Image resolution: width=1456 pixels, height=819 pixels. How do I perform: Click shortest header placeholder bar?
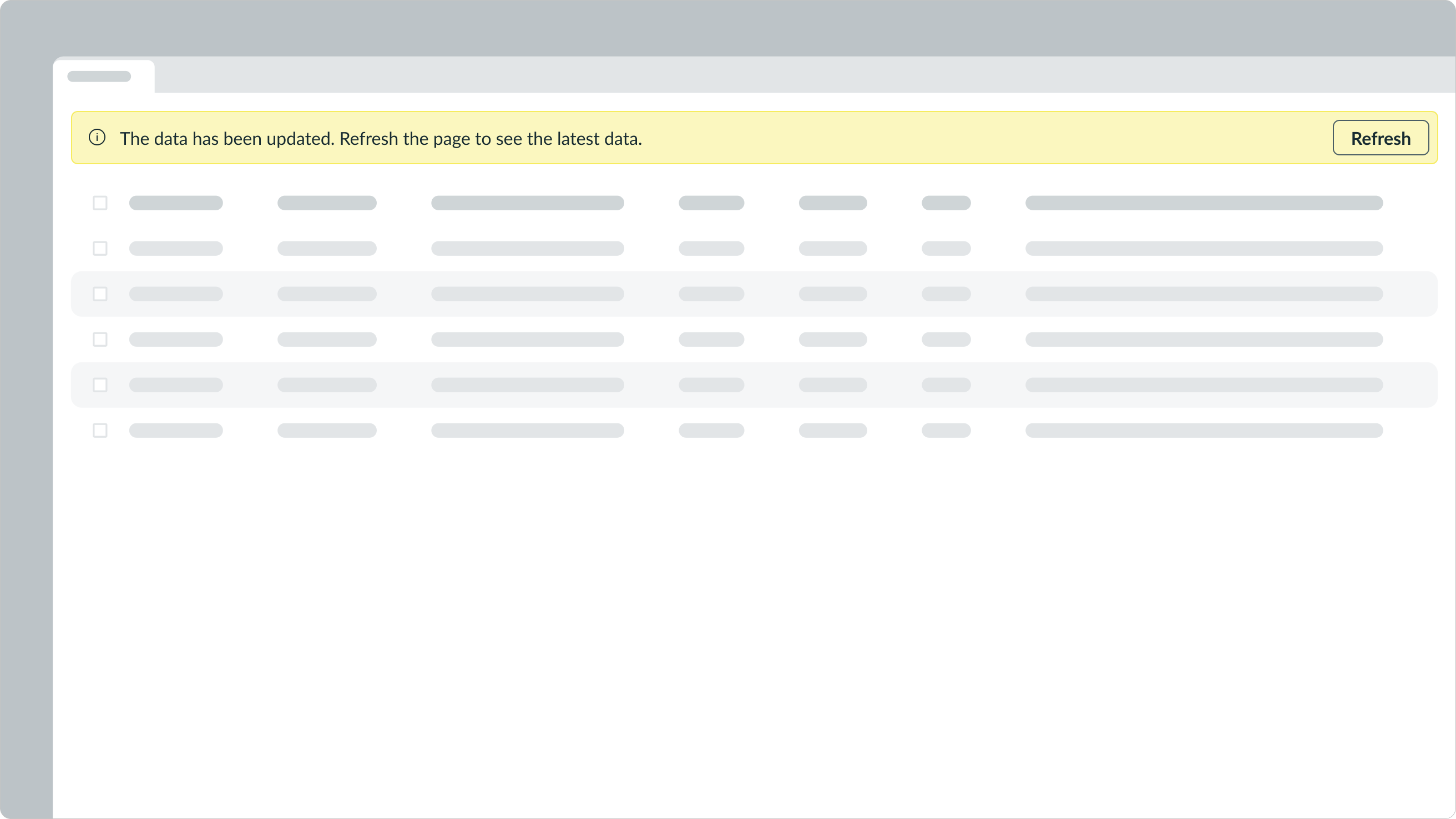coord(946,203)
